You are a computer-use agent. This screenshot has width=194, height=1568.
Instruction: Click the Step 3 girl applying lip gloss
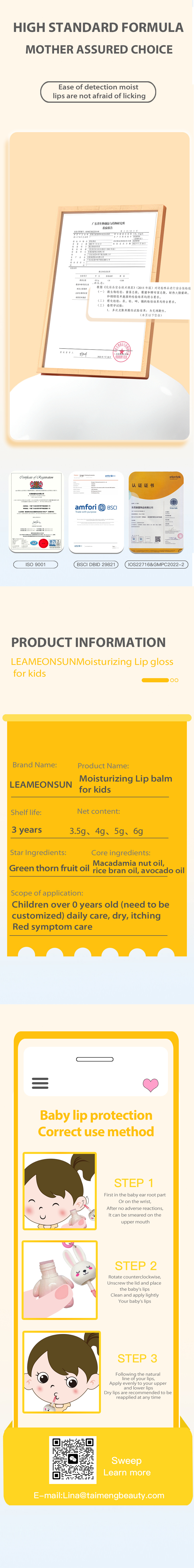click(61, 1372)
